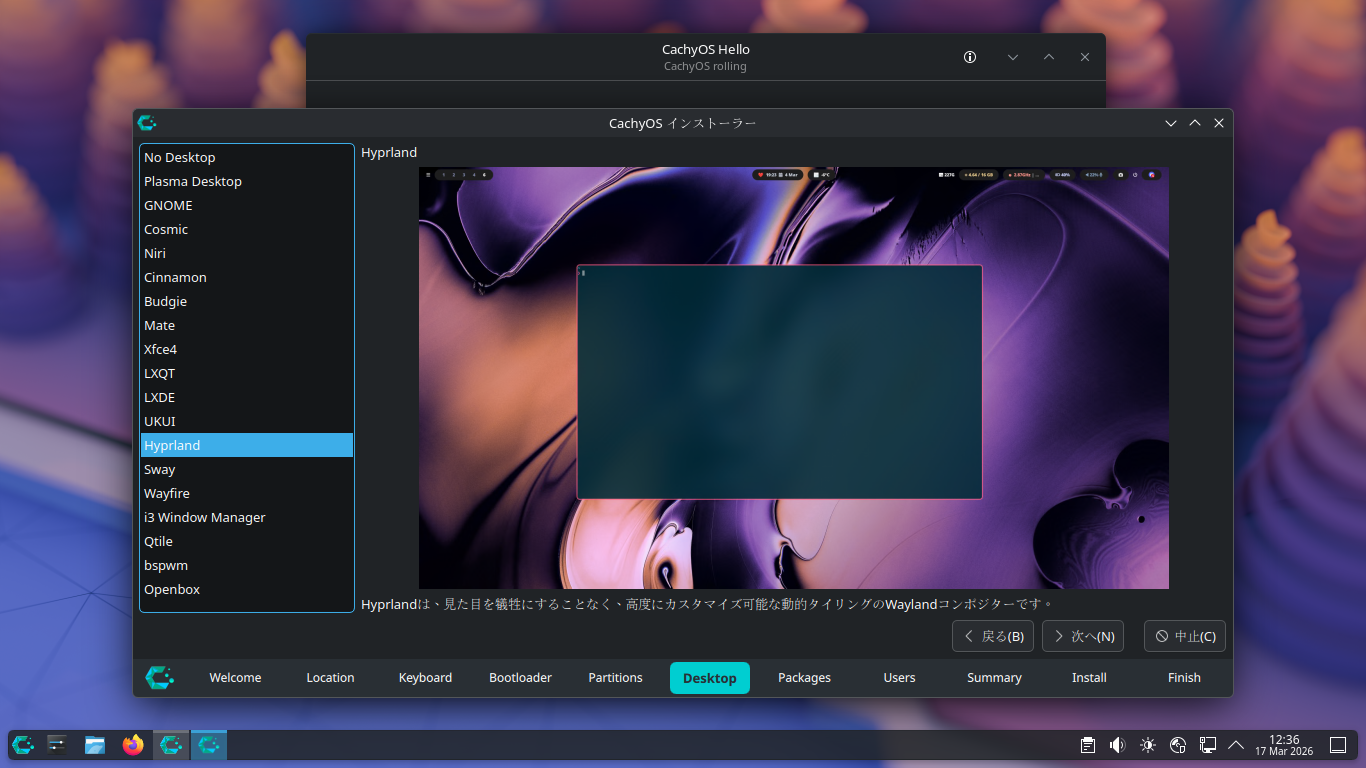Open the Keyboard step

click(x=425, y=678)
